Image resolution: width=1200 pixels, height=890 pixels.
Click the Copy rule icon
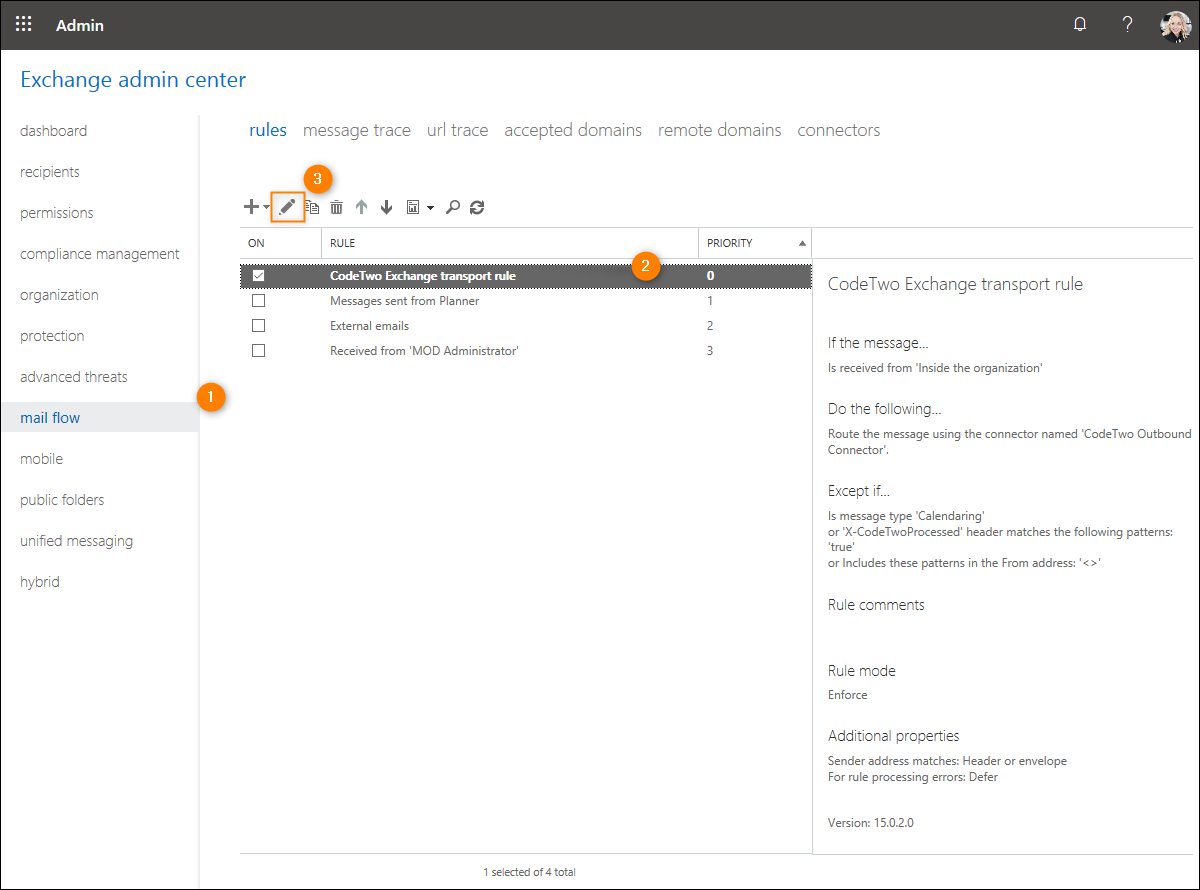(x=313, y=207)
